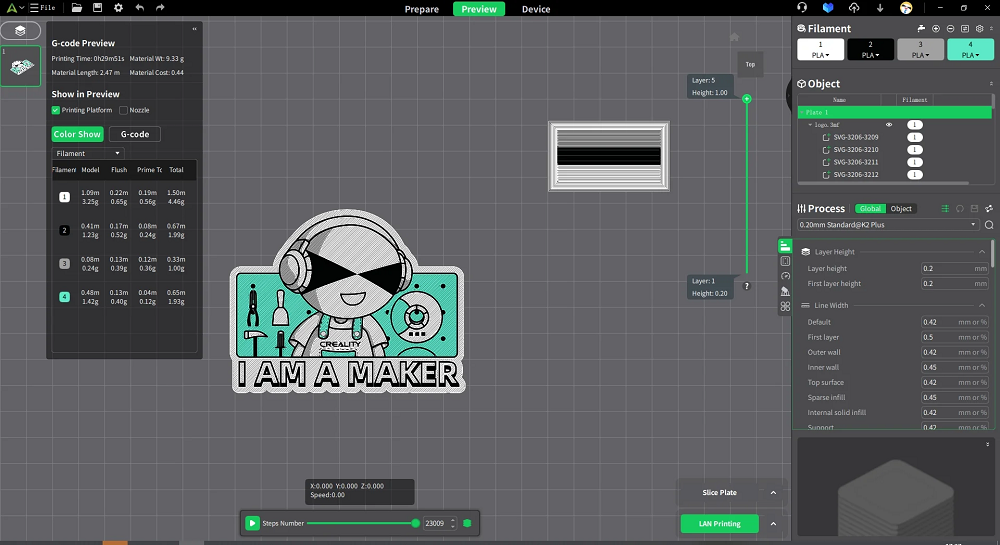Uncheck the Printing Platform checkbox
The width and height of the screenshot is (1000, 545).
[x=56, y=110]
